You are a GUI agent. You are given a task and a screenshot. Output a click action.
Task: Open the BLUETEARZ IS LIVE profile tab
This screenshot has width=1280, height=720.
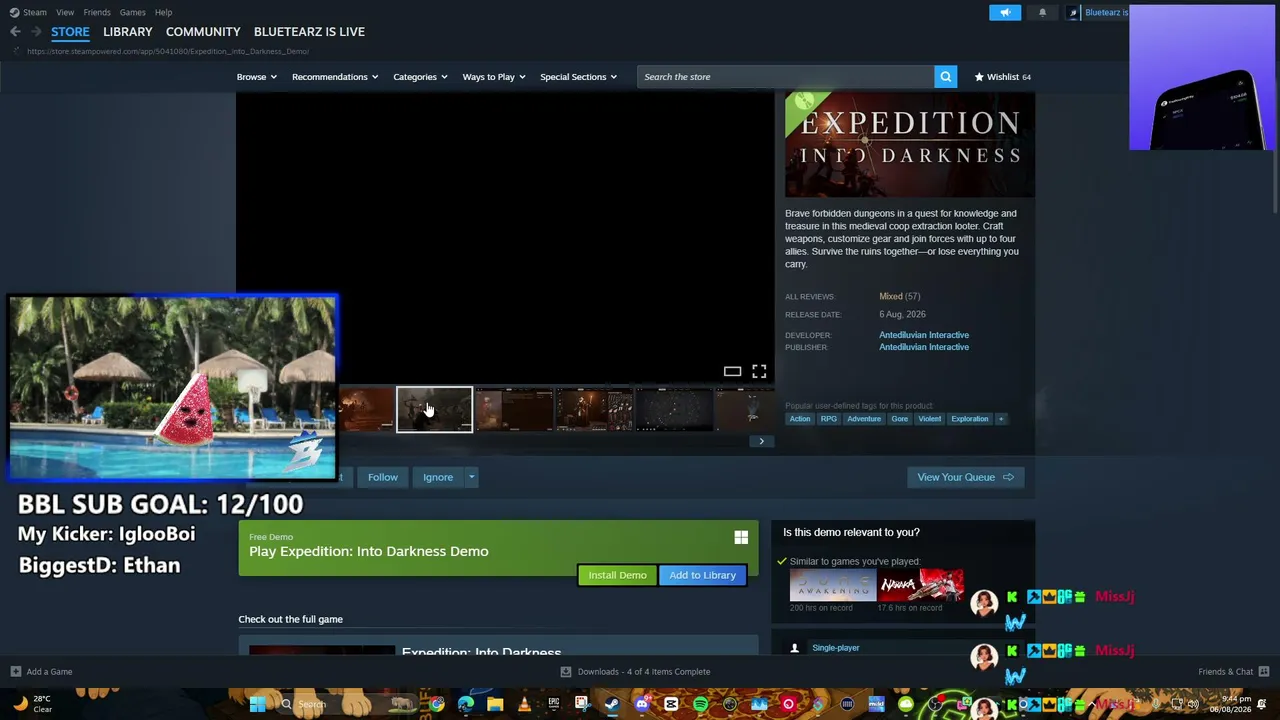[309, 32]
